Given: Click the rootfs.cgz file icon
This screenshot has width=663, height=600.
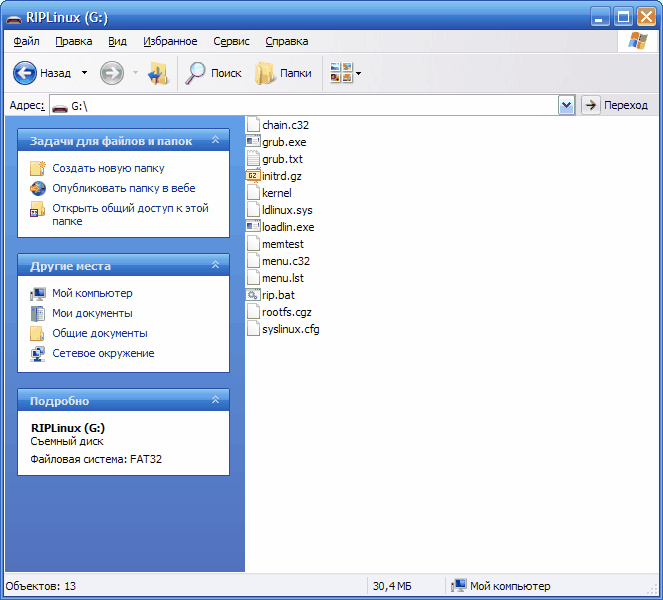Looking at the screenshot, I should click(253, 312).
